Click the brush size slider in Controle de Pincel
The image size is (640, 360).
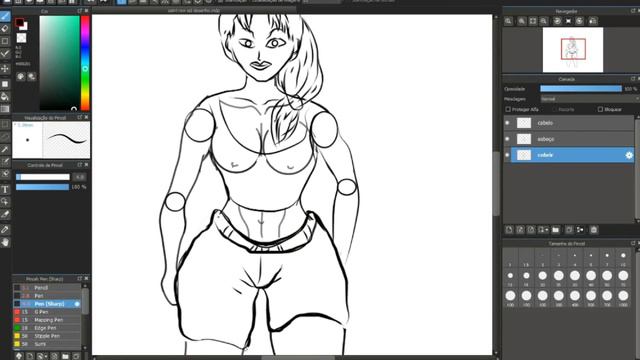coord(43,177)
